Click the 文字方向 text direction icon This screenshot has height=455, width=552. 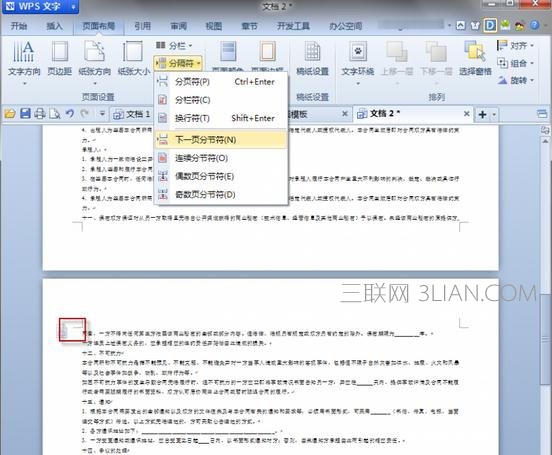tap(24, 52)
